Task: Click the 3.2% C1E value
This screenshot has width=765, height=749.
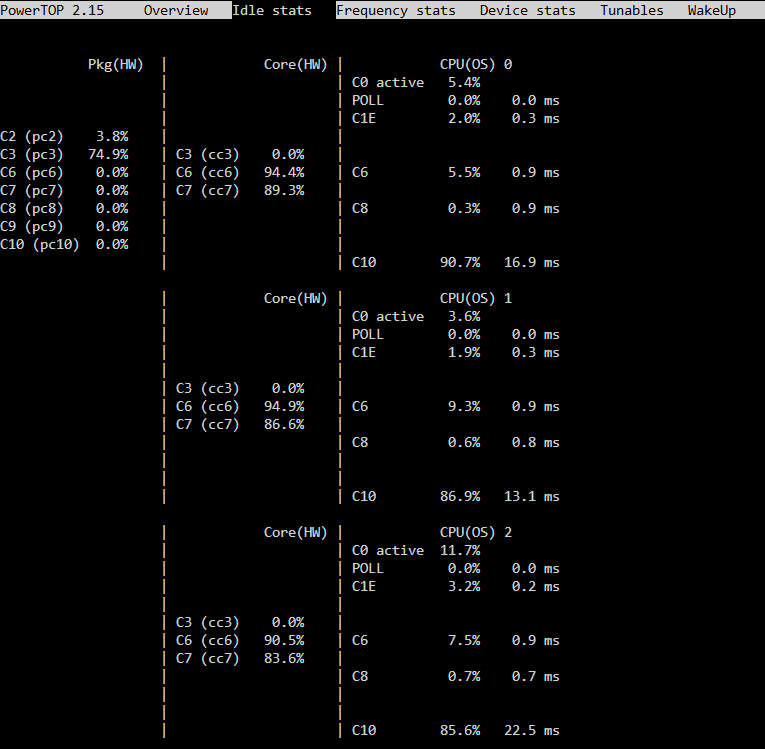Action: [x=464, y=587]
